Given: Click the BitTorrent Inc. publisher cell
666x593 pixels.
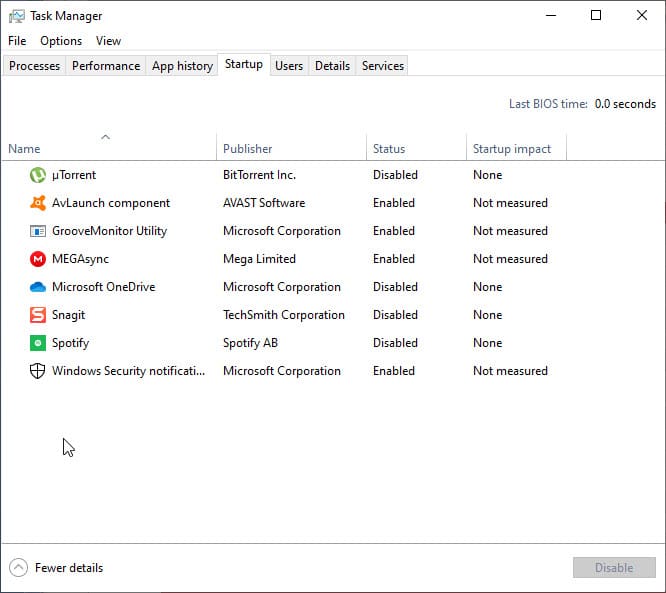Looking at the screenshot, I should point(260,175).
